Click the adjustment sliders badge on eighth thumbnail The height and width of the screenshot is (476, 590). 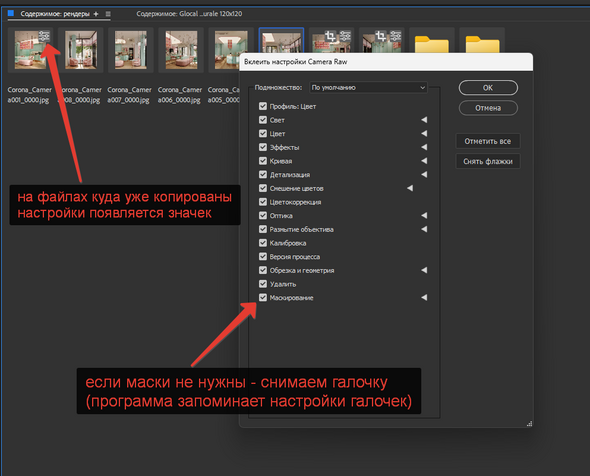[395, 36]
